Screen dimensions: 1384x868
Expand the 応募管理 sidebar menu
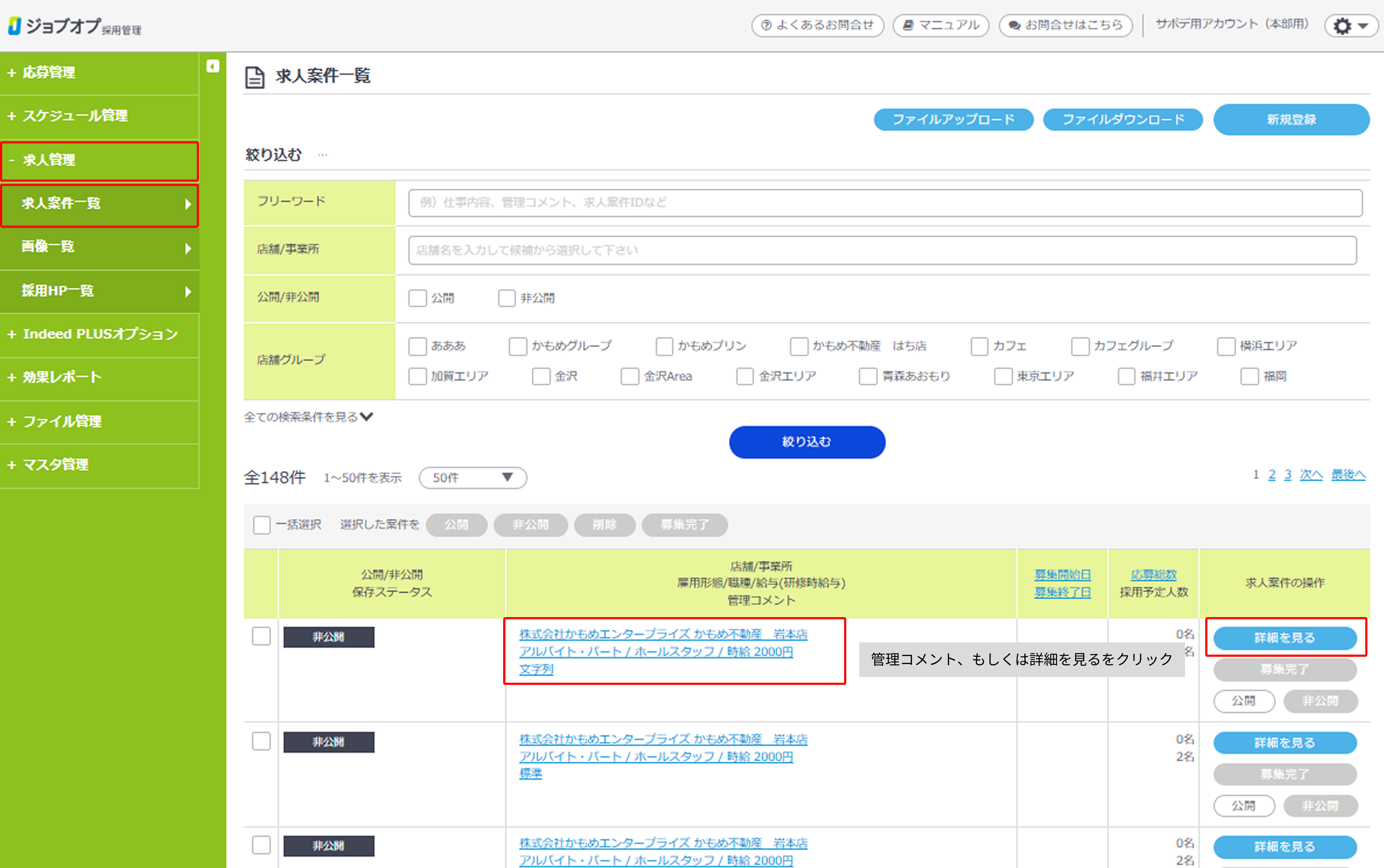(49, 72)
